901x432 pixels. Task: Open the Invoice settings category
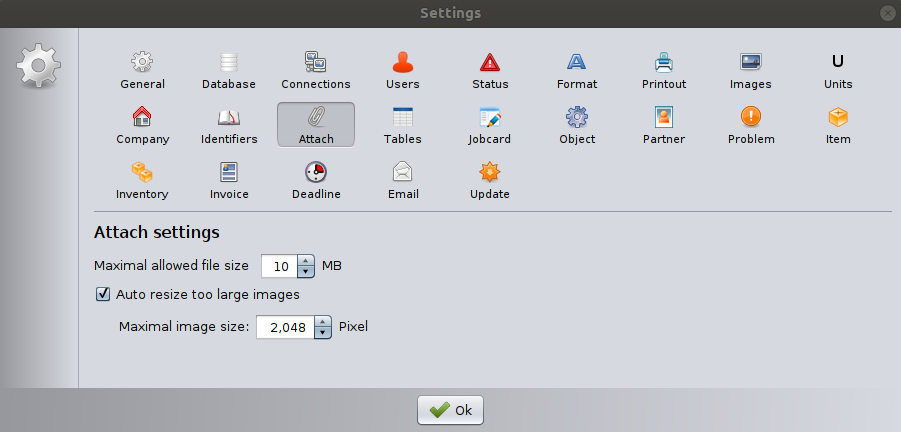[229, 180]
